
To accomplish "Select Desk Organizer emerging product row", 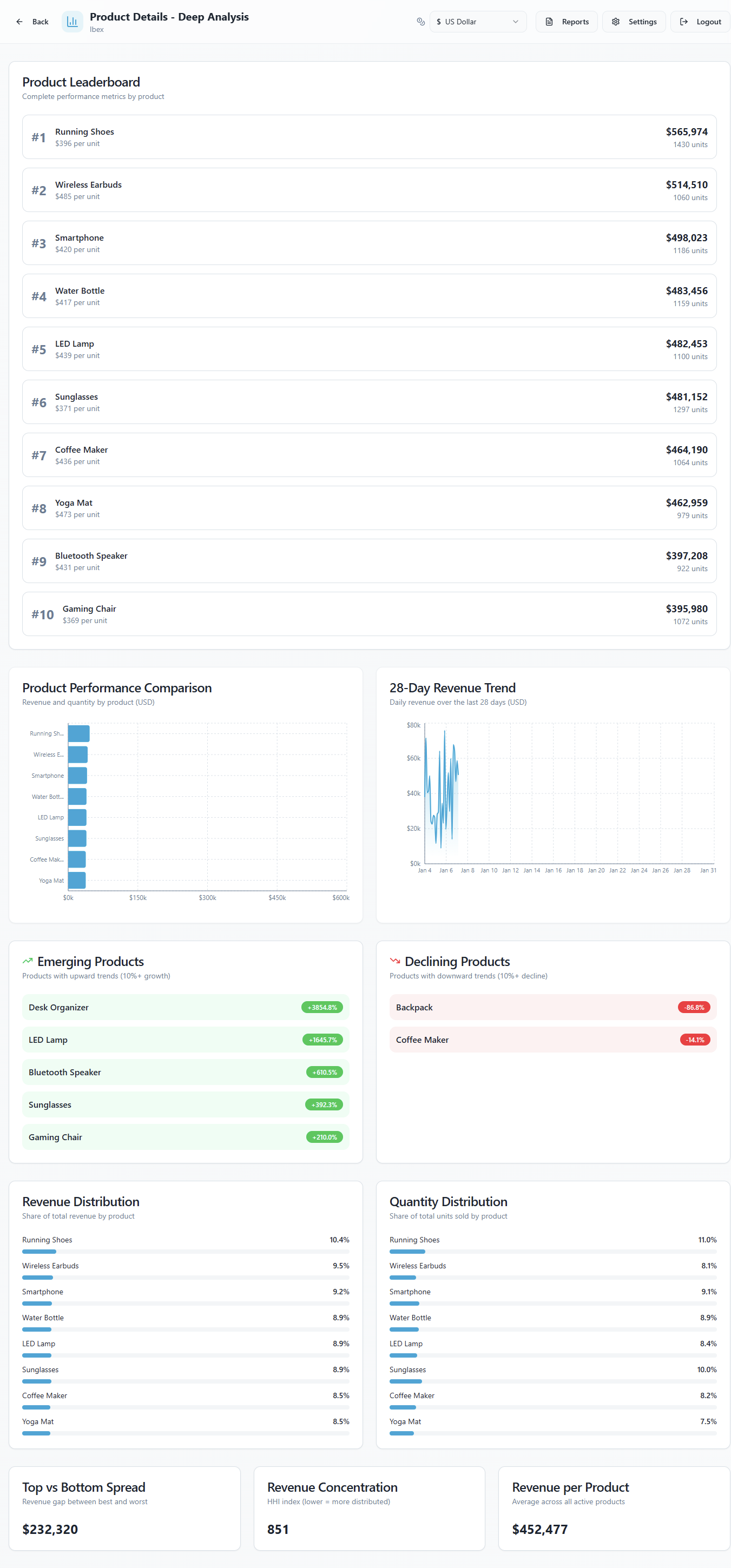I will tap(186, 1008).
